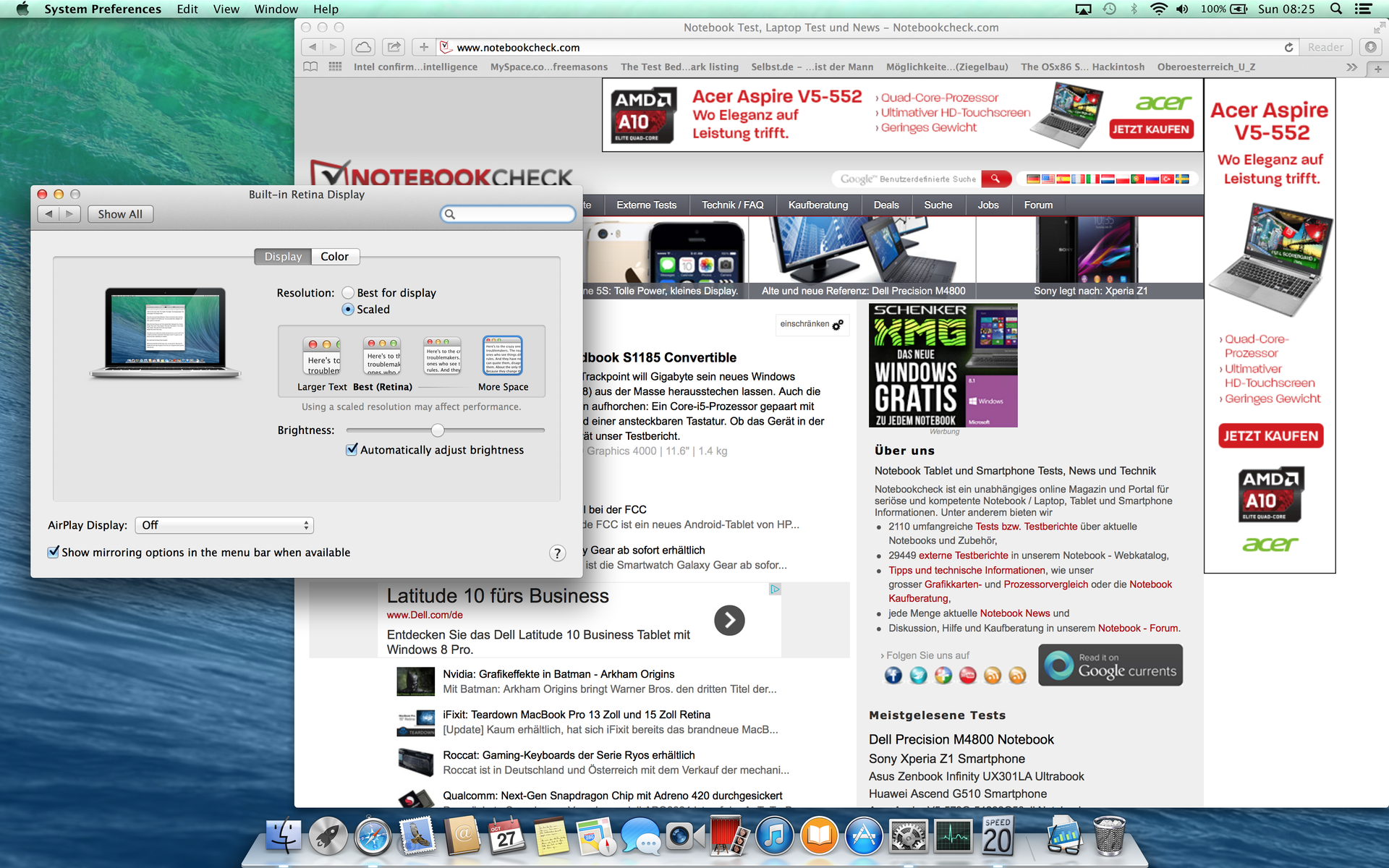
Task: Open Spotlight search in menu bar
Action: point(1336,9)
